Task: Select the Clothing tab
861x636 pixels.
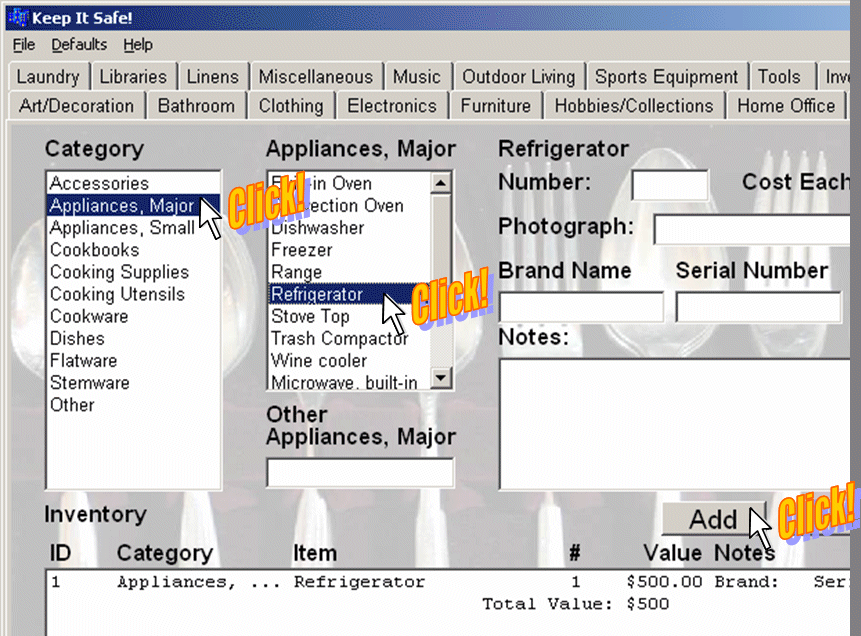Action: (291, 106)
